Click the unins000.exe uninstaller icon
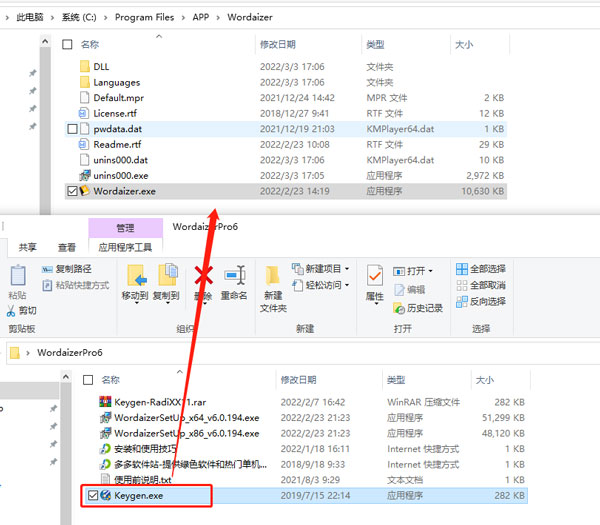Image resolution: width=600 pixels, height=525 pixels. pyautogui.click(x=85, y=175)
